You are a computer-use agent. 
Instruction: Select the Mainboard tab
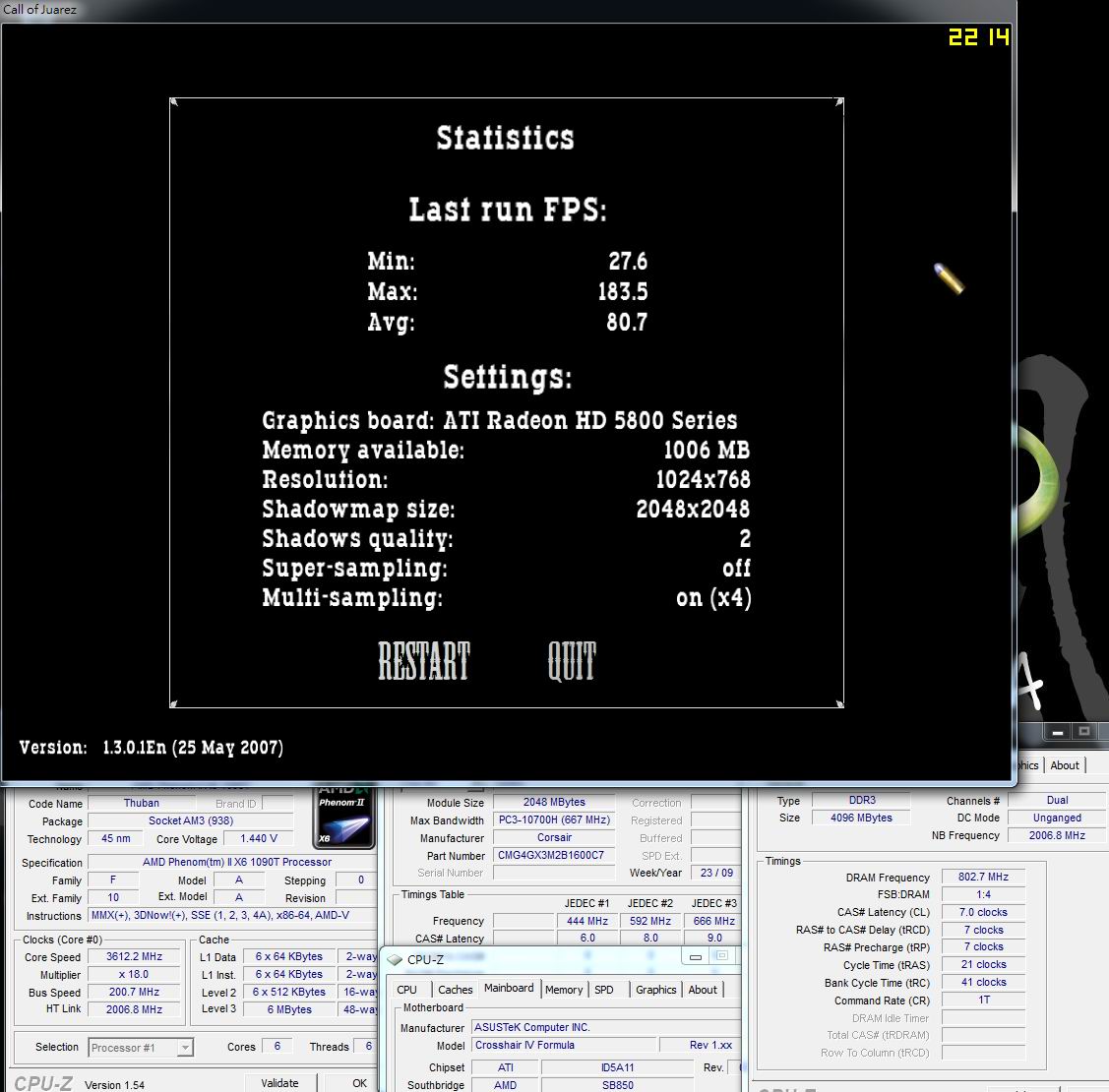[510, 988]
